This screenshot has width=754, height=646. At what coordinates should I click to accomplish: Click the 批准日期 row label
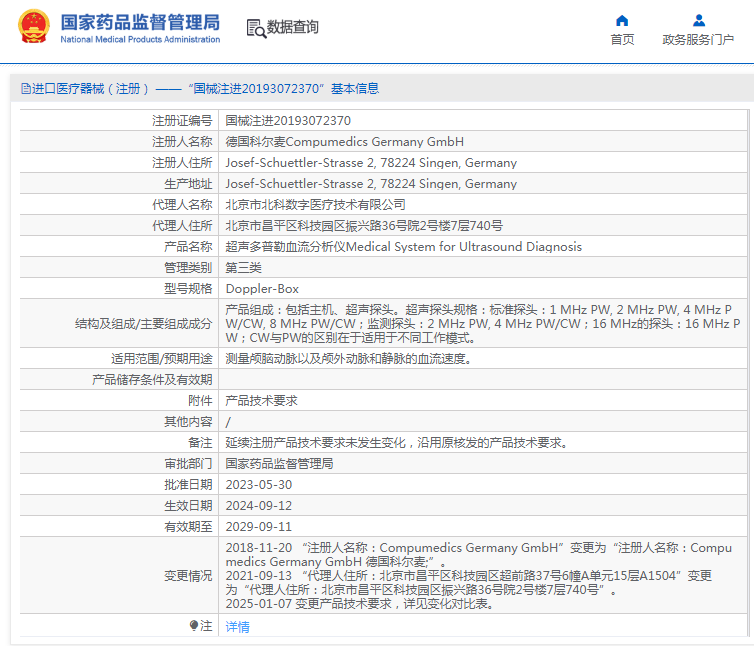(x=188, y=485)
